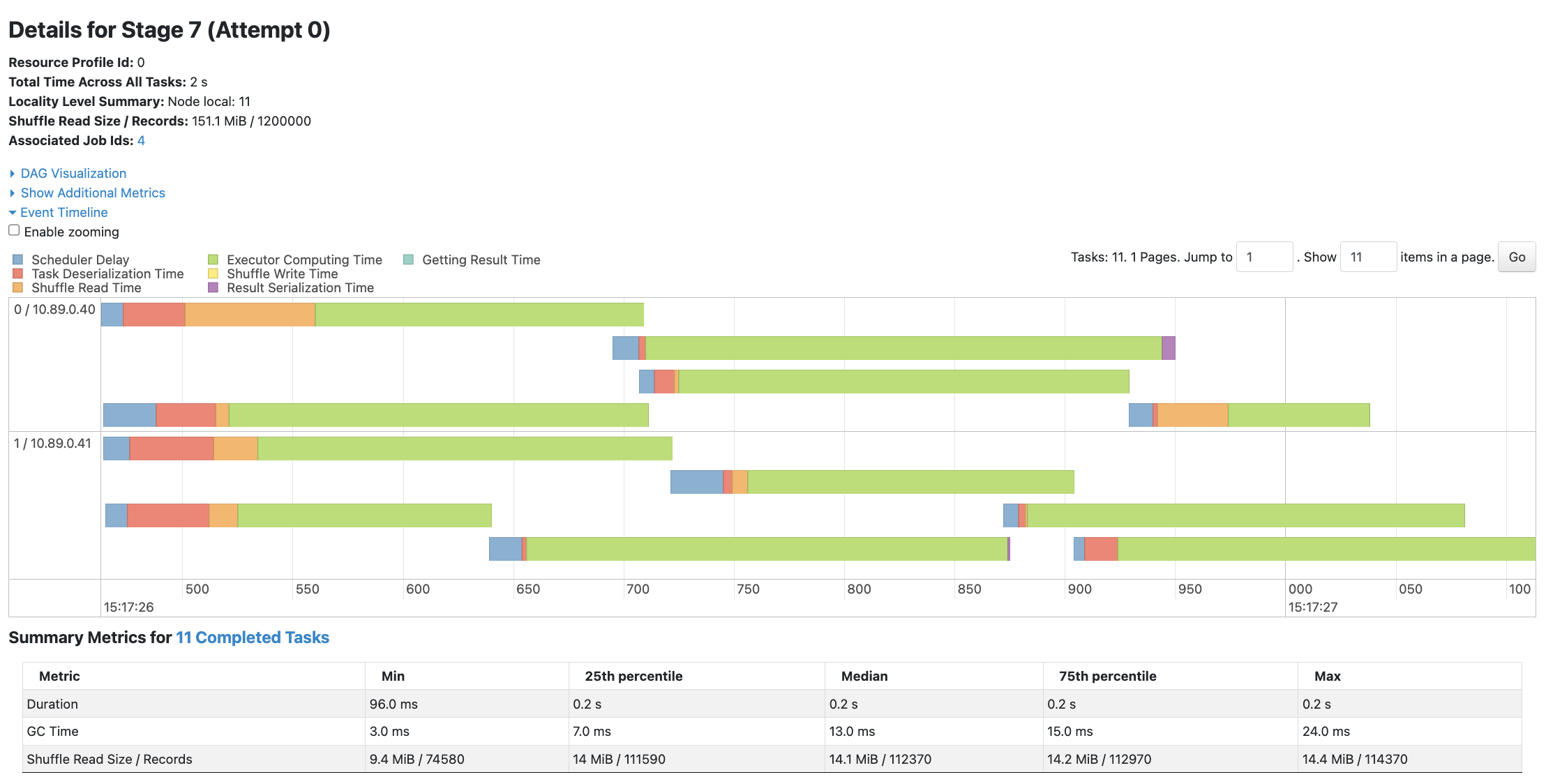
Task: Click the Getting Result Time legend swatch
Action: pyautogui.click(x=409, y=259)
